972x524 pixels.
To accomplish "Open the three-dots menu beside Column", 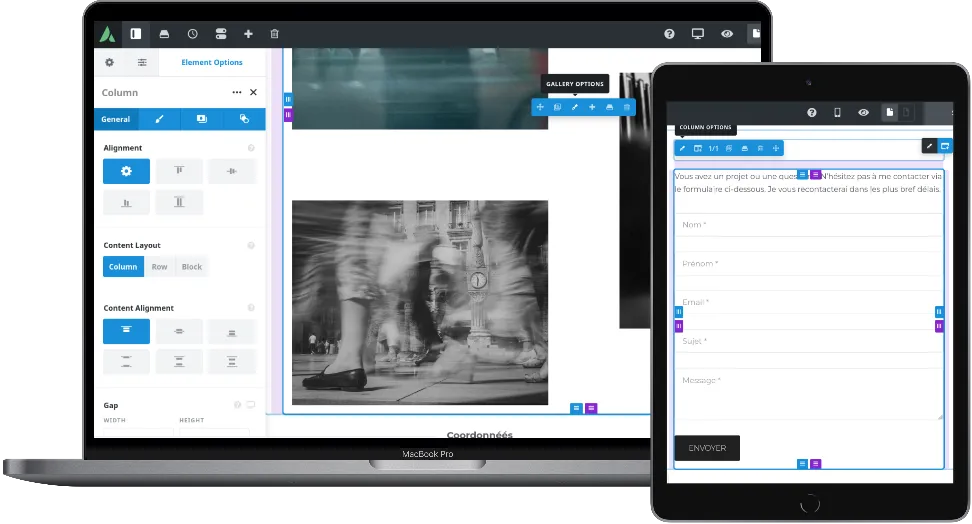I will [237, 92].
